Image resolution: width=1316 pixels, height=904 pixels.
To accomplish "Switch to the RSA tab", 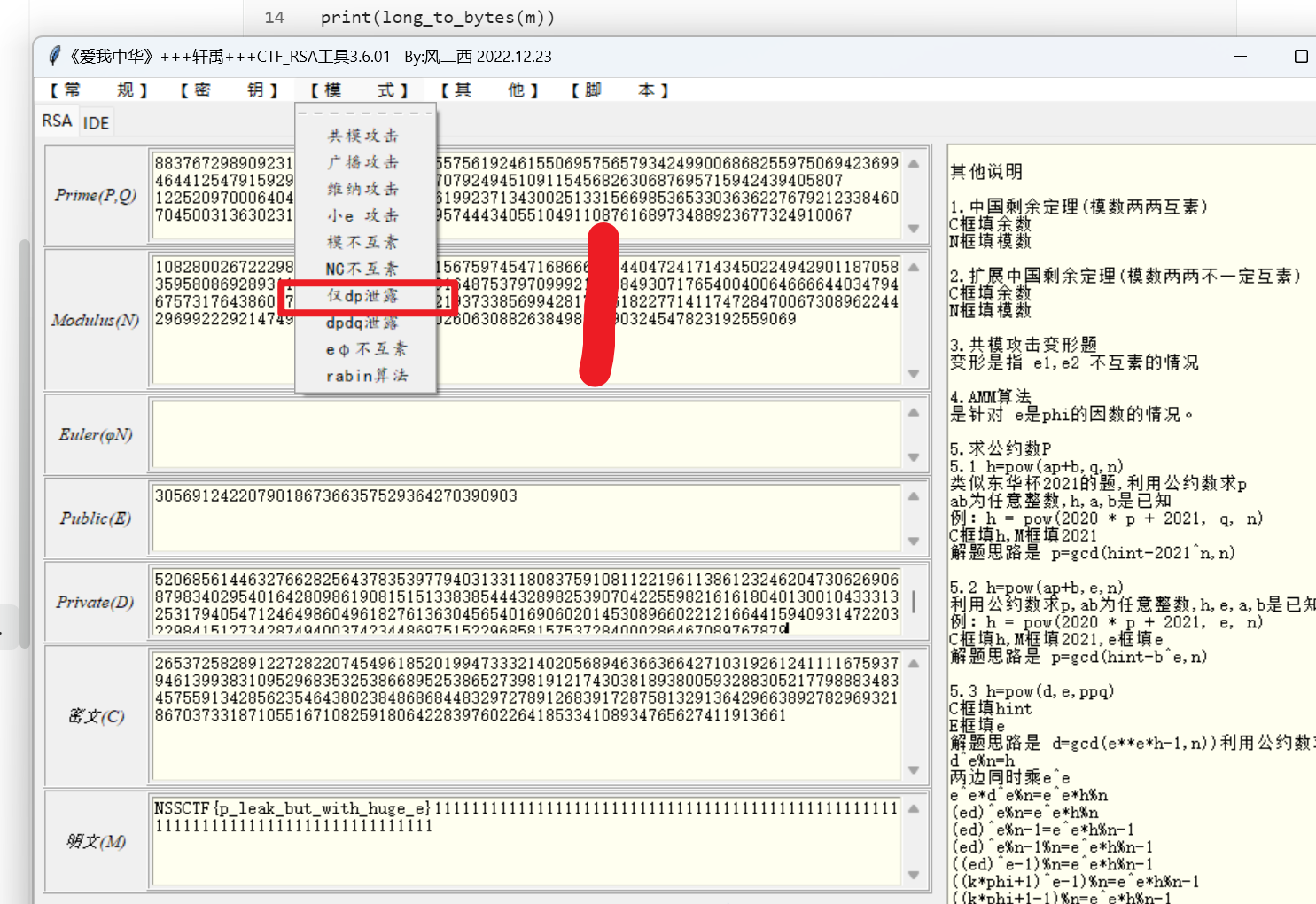I will pyautogui.click(x=57, y=121).
